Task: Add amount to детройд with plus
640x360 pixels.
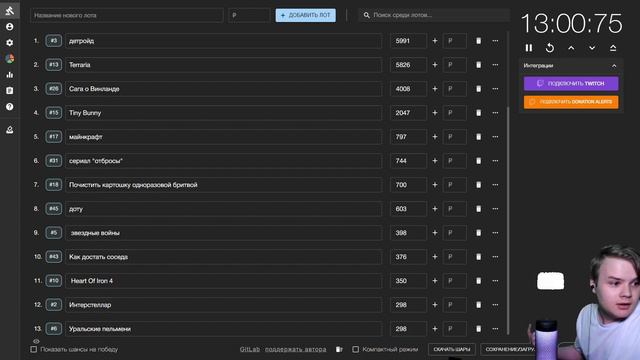Action: 435,41
